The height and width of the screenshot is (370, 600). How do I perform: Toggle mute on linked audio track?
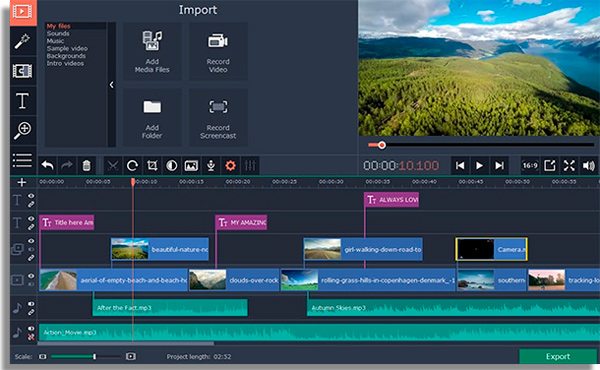point(31,304)
